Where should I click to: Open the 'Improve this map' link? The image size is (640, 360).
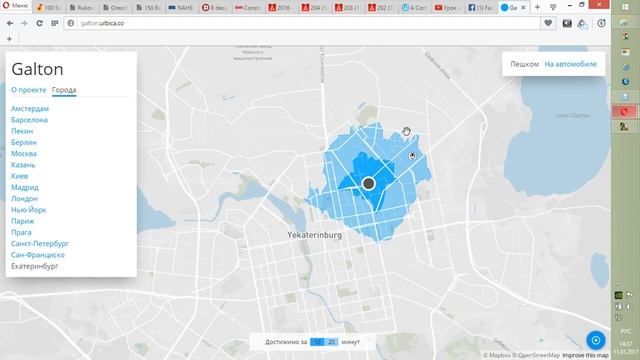click(585, 356)
